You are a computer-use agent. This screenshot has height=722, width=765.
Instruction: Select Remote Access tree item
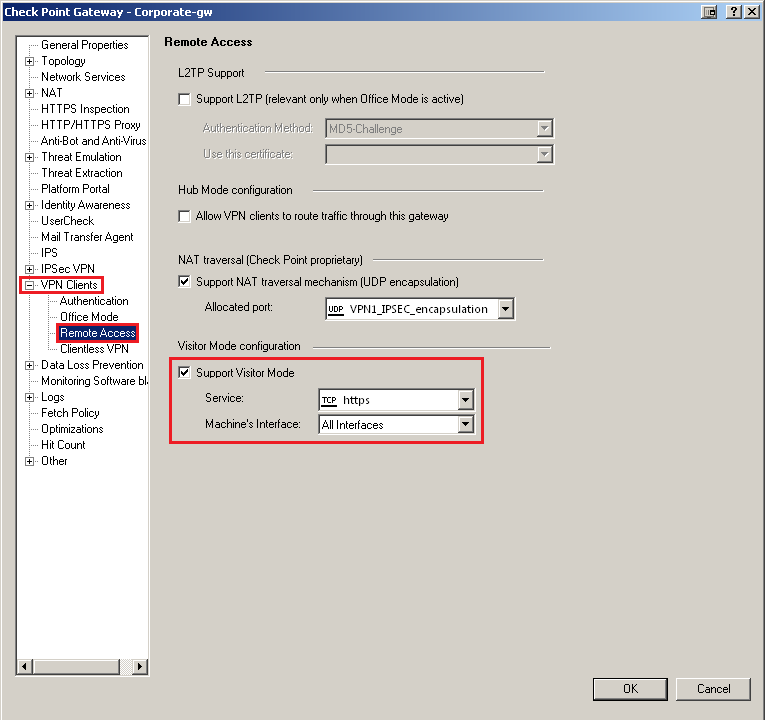pos(98,333)
